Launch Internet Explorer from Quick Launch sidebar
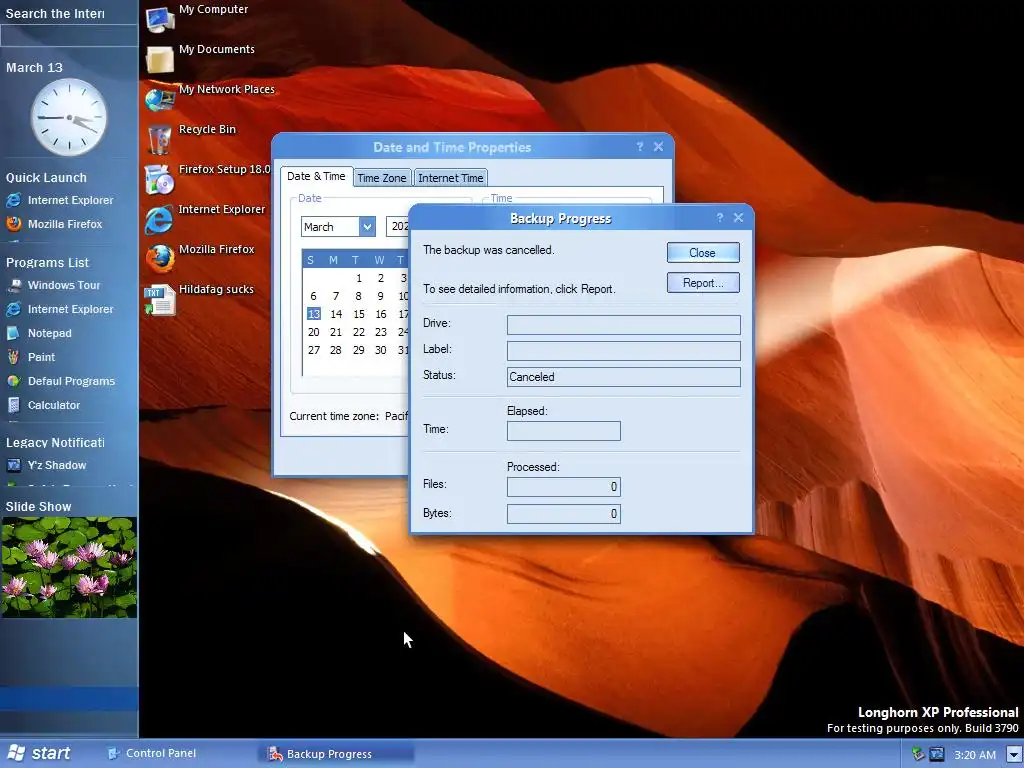The width and height of the screenshot is (1024, 768). point(59,200)
